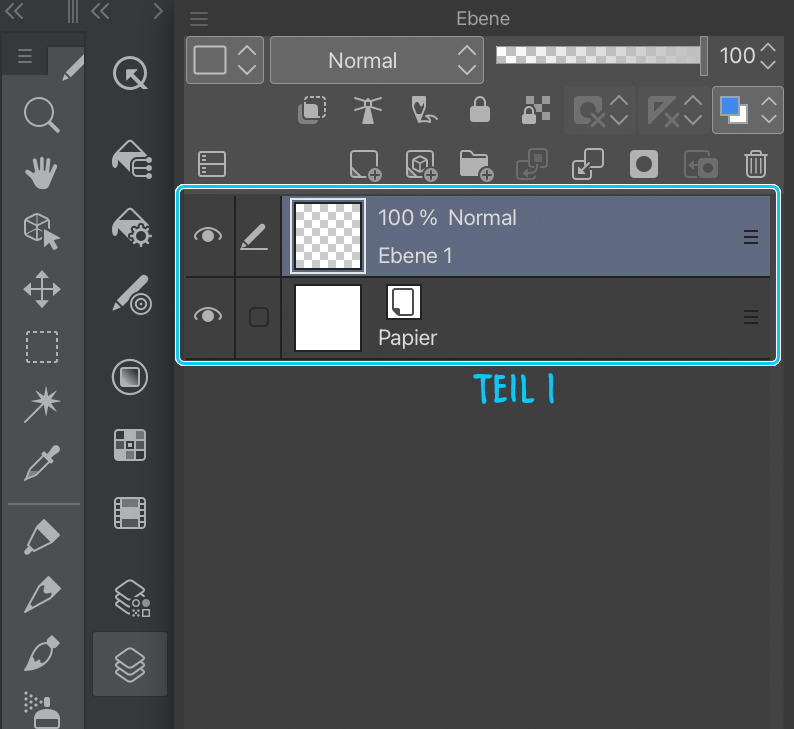This screenshot has height=729, width=794.
Task: Select the Ebene 1 layer thumbnail
Action: [x=328, y=236]
